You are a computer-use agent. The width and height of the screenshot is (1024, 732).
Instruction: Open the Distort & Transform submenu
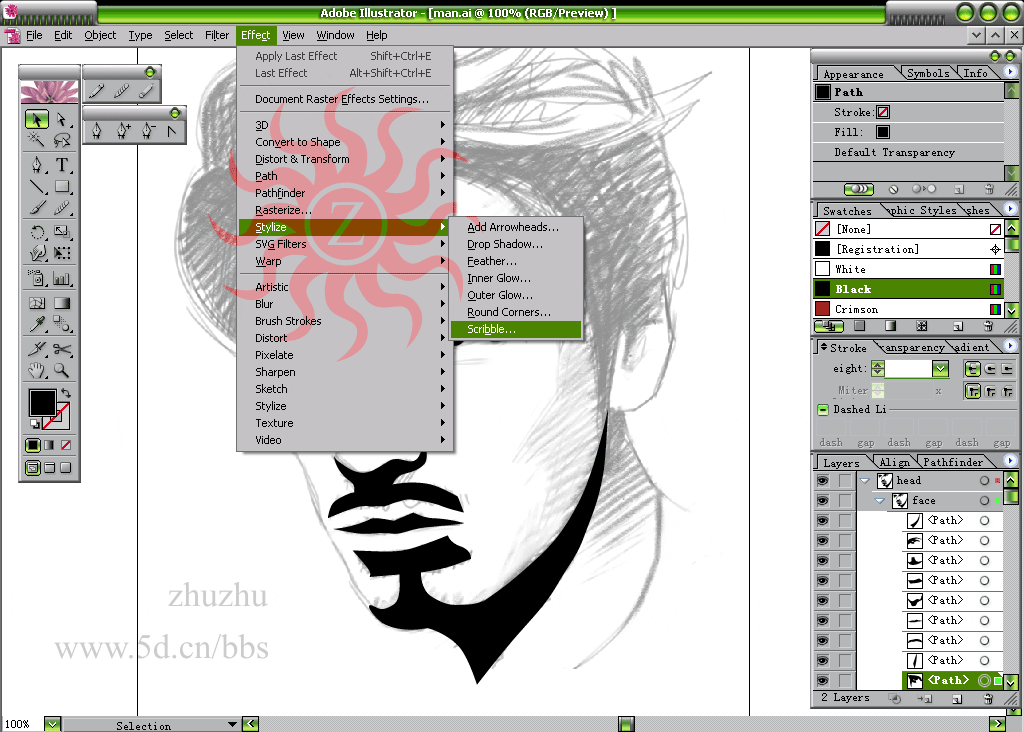click(x=344, y=159)
